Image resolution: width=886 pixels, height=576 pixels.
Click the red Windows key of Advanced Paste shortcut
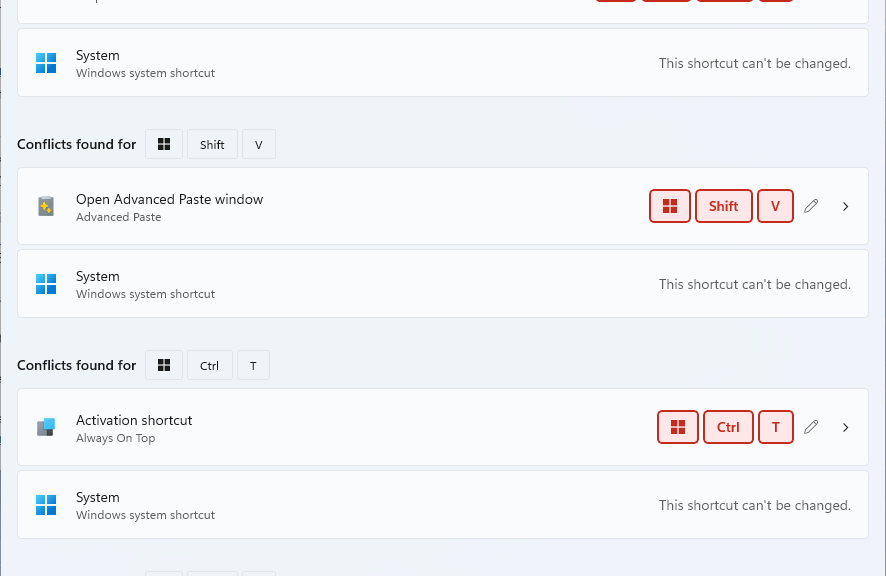click(x=670, y=206)
